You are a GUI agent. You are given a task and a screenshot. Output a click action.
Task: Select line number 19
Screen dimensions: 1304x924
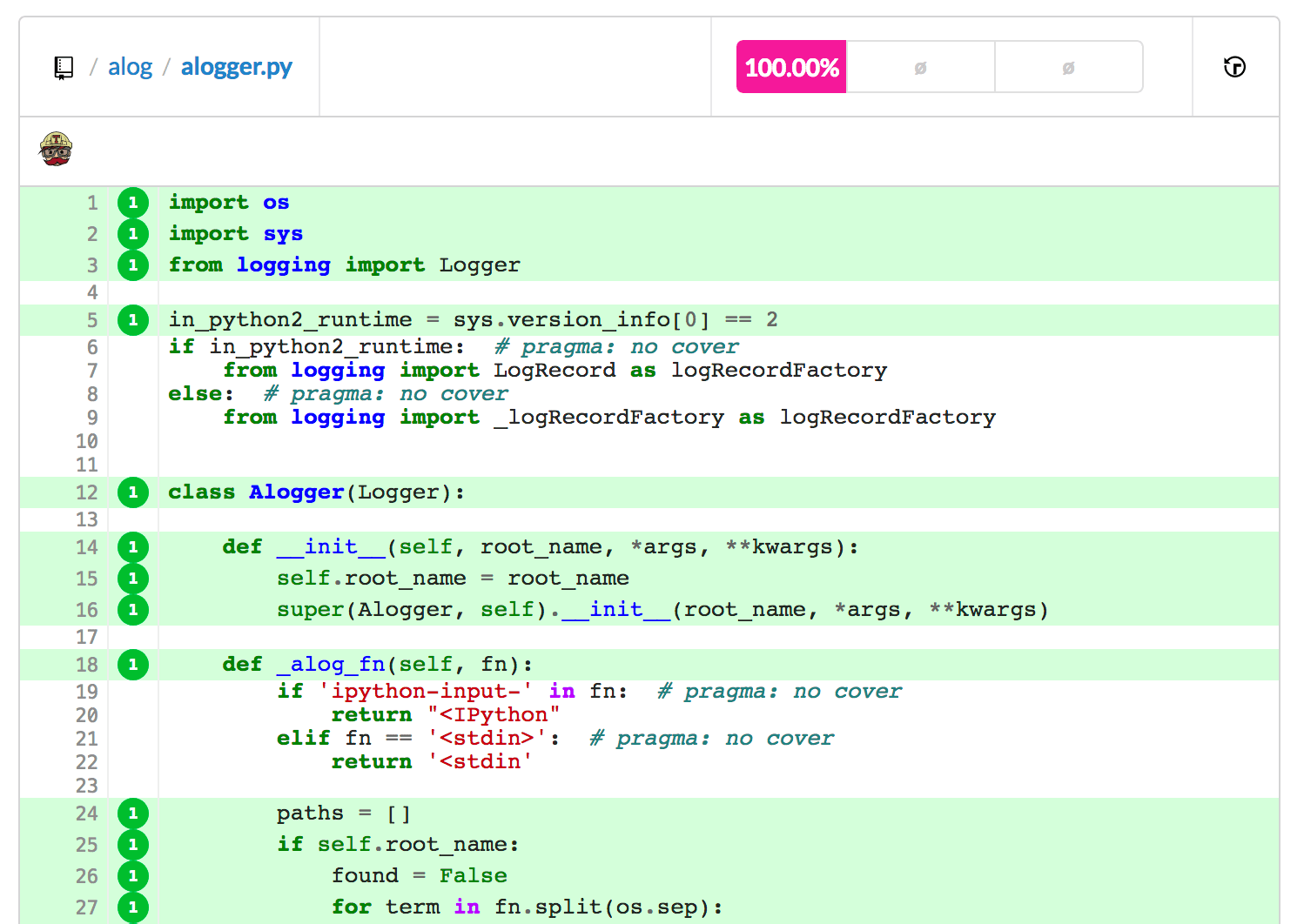pos(86,692)
